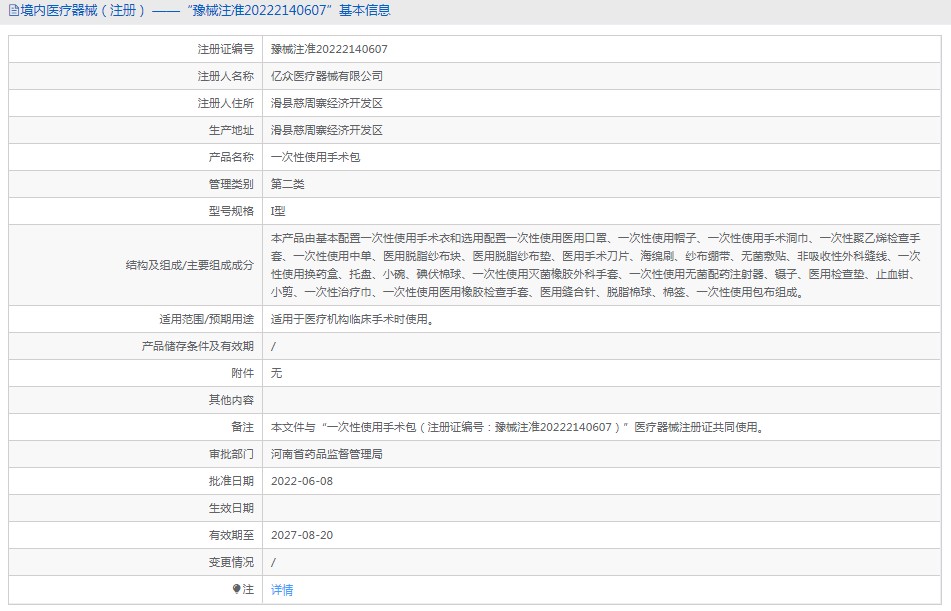
Task: Click the 生效日期 row label
Action: tap(231, 508)
